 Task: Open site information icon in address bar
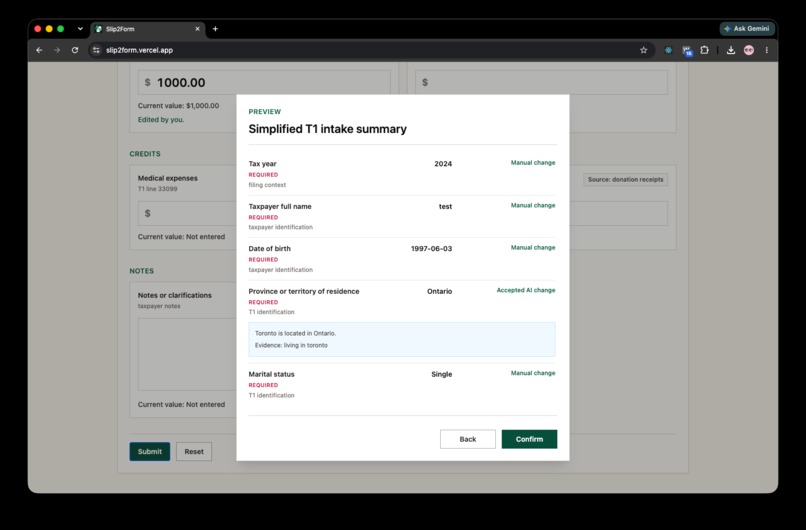click(x=96, y=50)
